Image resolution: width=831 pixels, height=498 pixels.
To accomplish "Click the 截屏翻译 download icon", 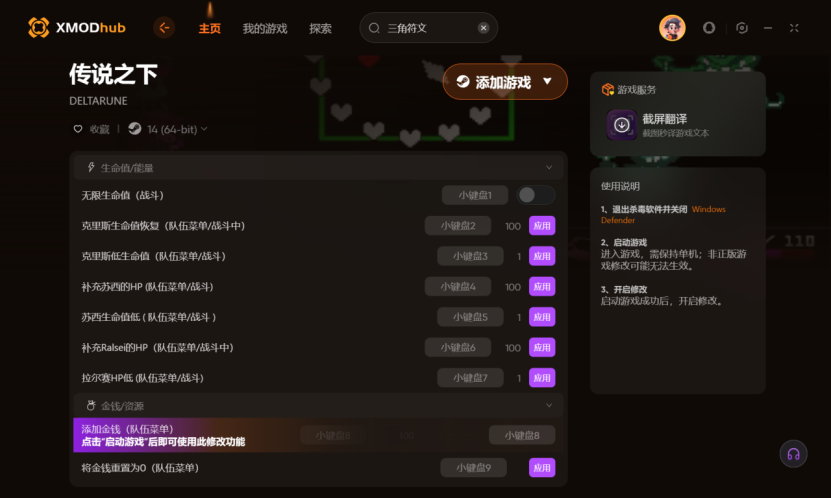I will click(622, 124).
